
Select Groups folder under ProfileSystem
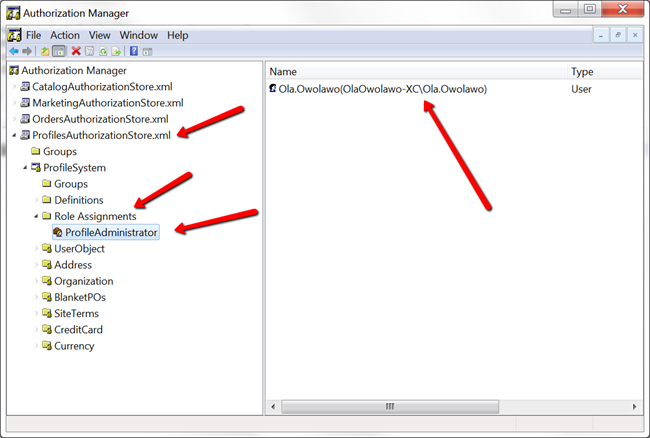click(x=71, y=184)
